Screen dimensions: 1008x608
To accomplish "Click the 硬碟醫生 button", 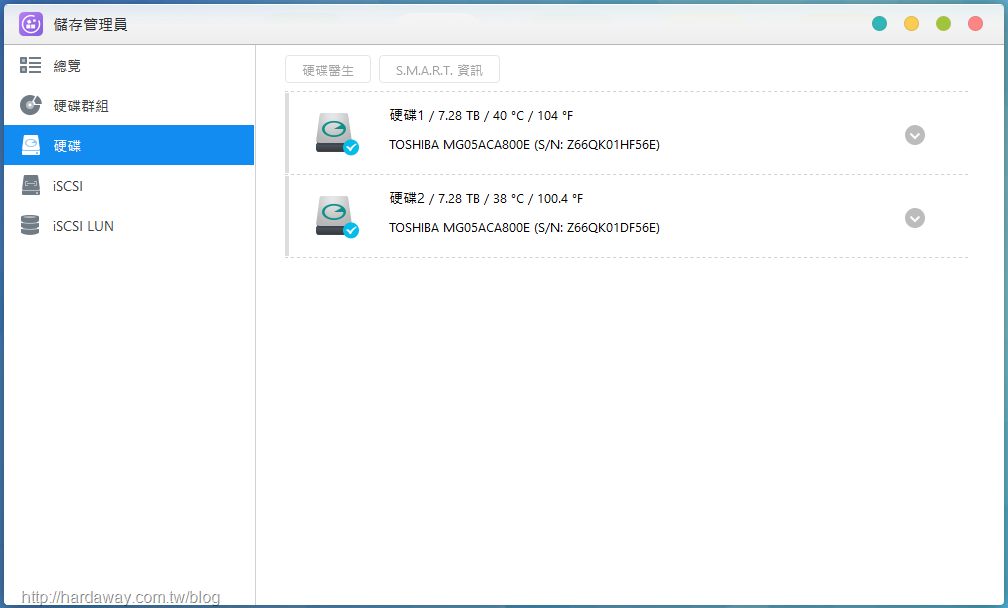I will 328,69.
